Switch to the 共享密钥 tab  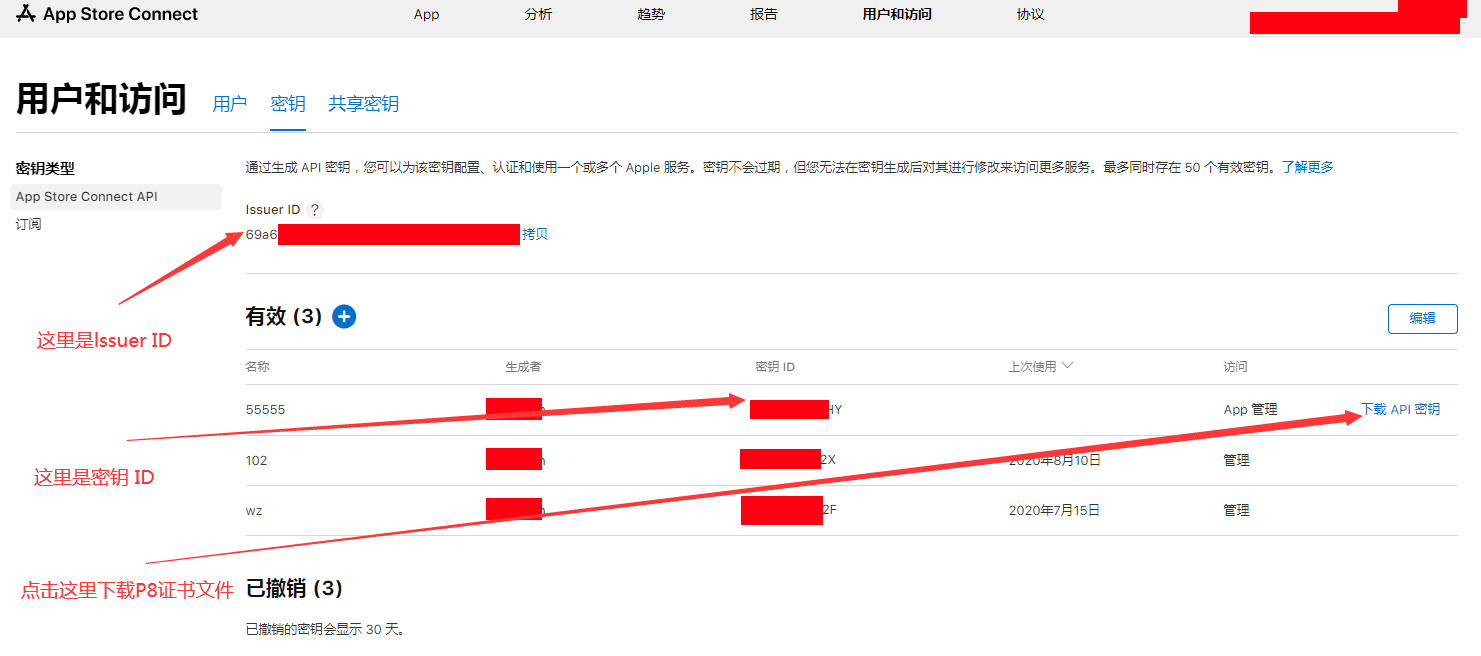click(x=364, y=104)
